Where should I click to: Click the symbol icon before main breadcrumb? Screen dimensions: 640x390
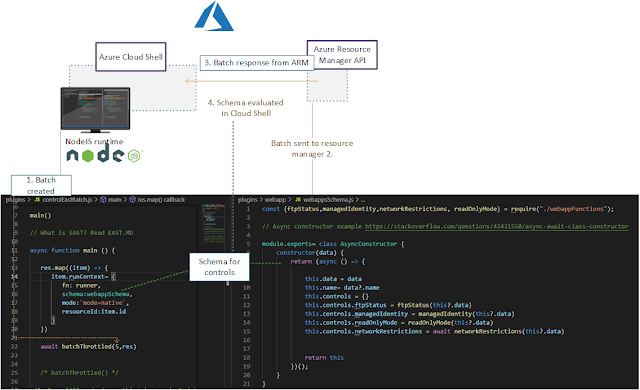click(103, 199)
